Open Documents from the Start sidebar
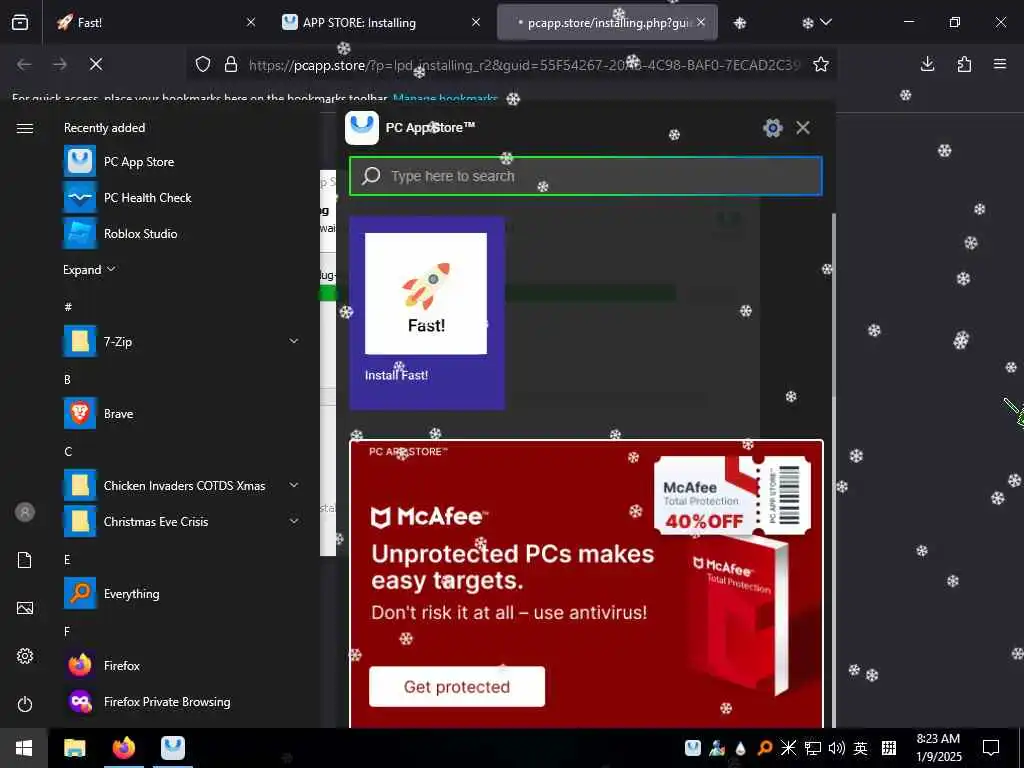The width and height of the screenshot is (1024, 768). coord(25,560)
